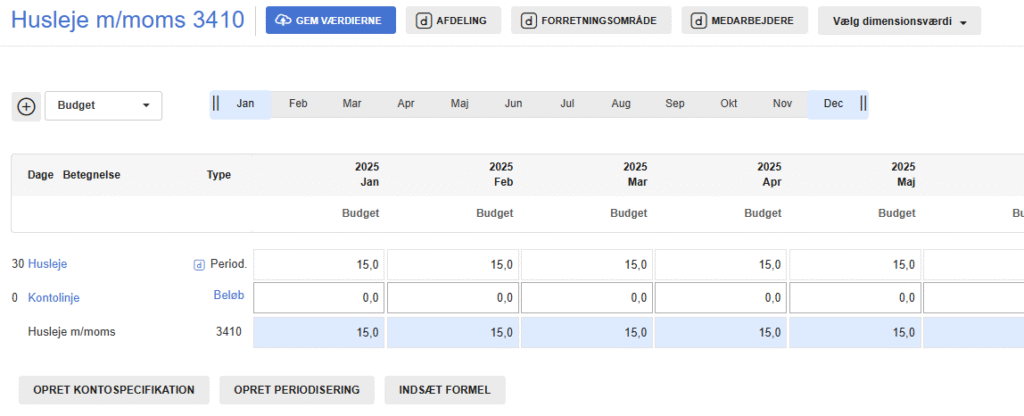
Task: Select Mar in the month timeline
Action: click(352, 103)
